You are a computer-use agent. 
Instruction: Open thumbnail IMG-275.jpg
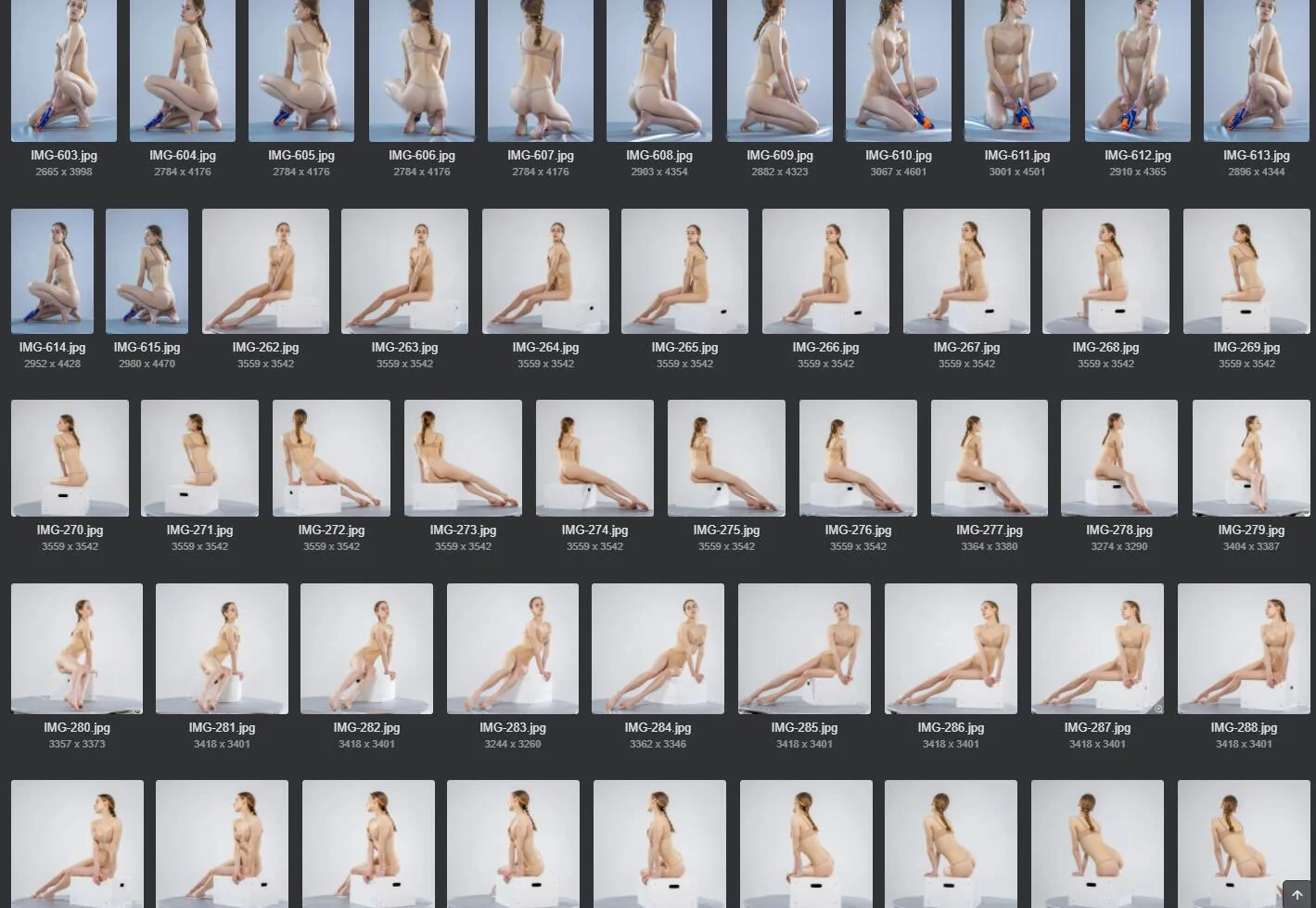click(x=726, y=458)
